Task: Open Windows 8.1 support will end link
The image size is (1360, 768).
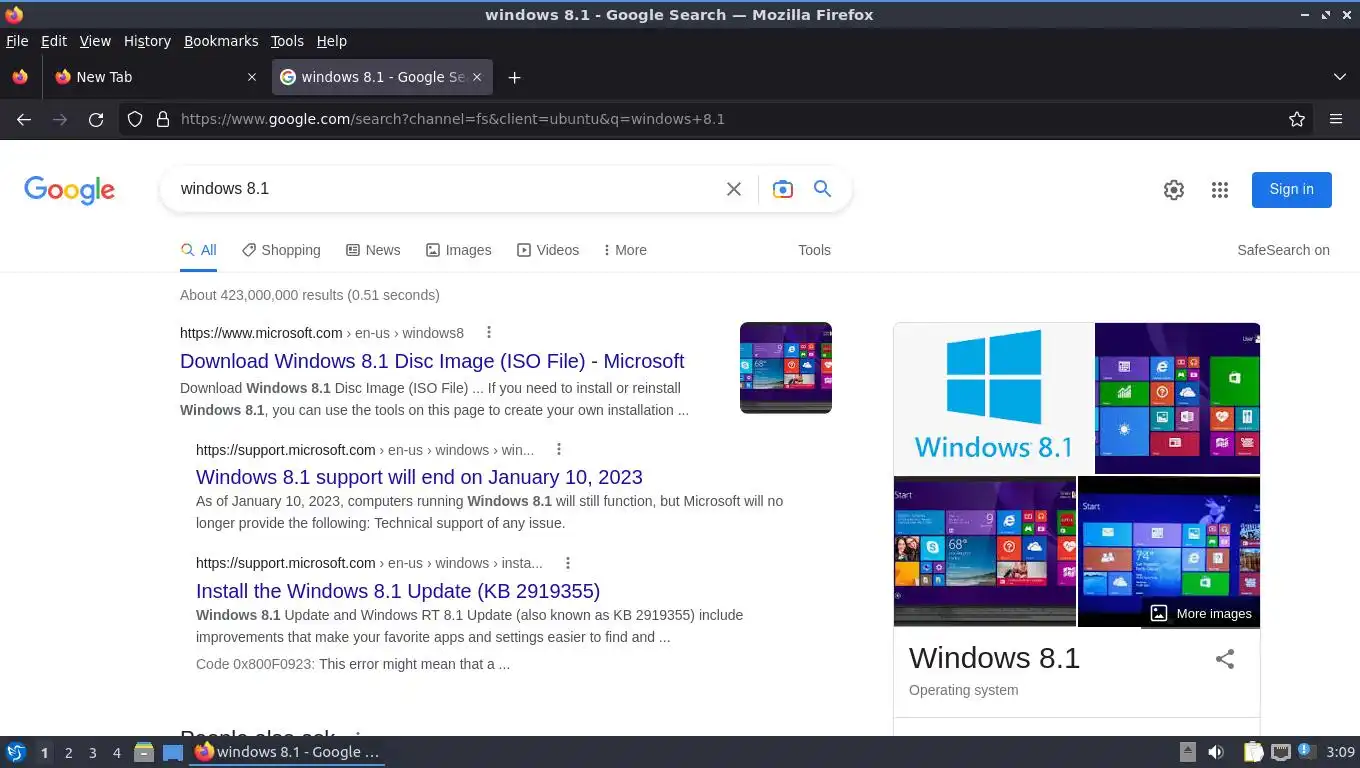Action: tap(419, 477)
